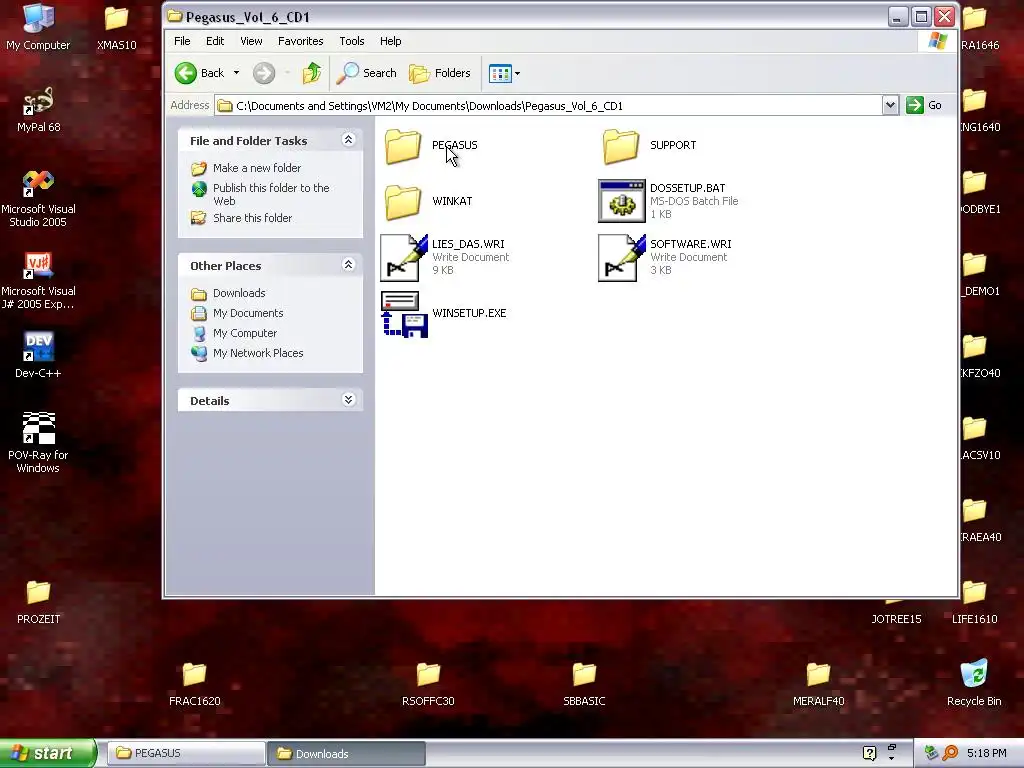The height and width of the screenshot is (768, 1024).
Task: Expand the Details panel
Action: tap(349, 400)
